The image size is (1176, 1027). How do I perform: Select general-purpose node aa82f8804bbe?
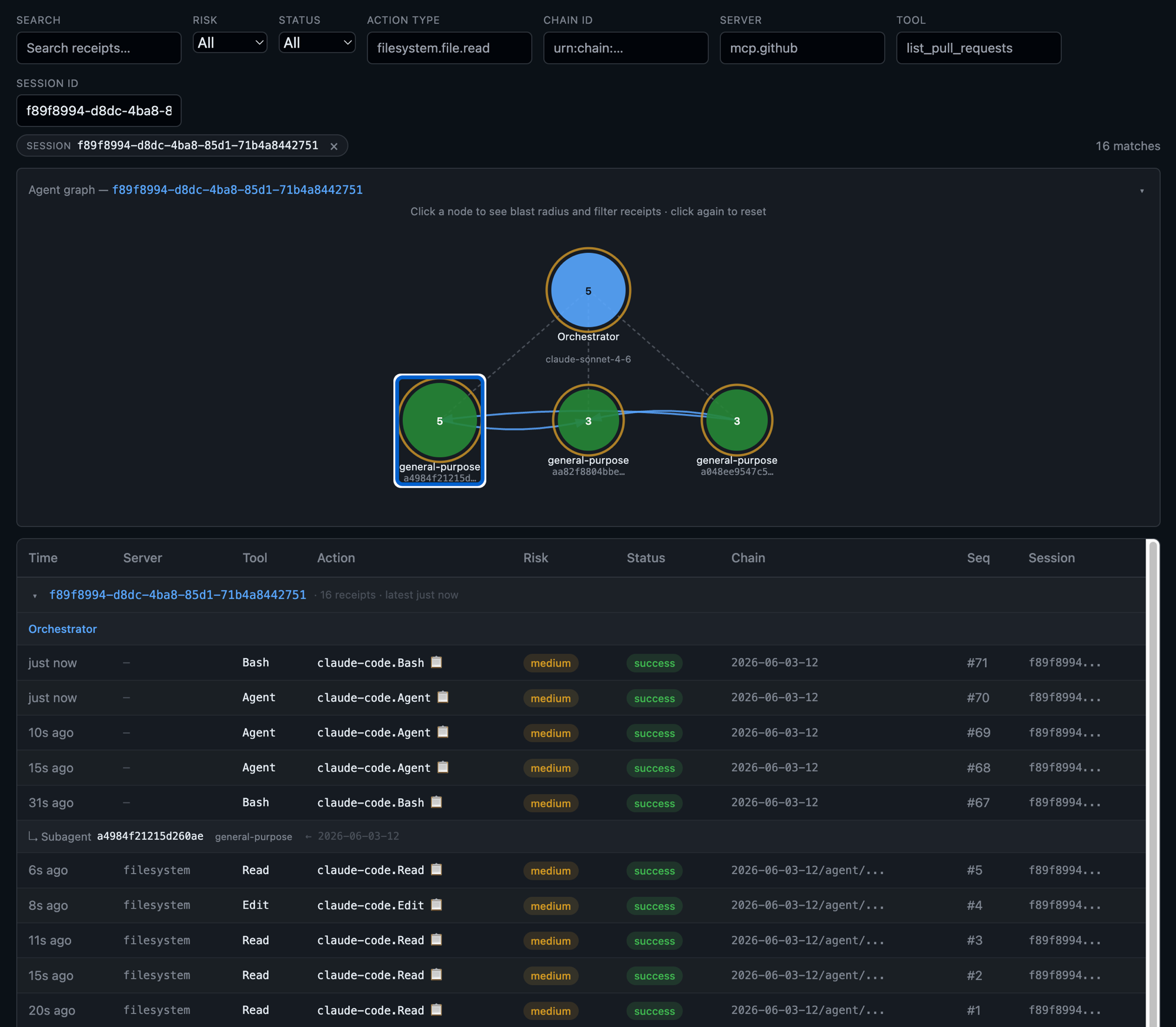[588, 421]
